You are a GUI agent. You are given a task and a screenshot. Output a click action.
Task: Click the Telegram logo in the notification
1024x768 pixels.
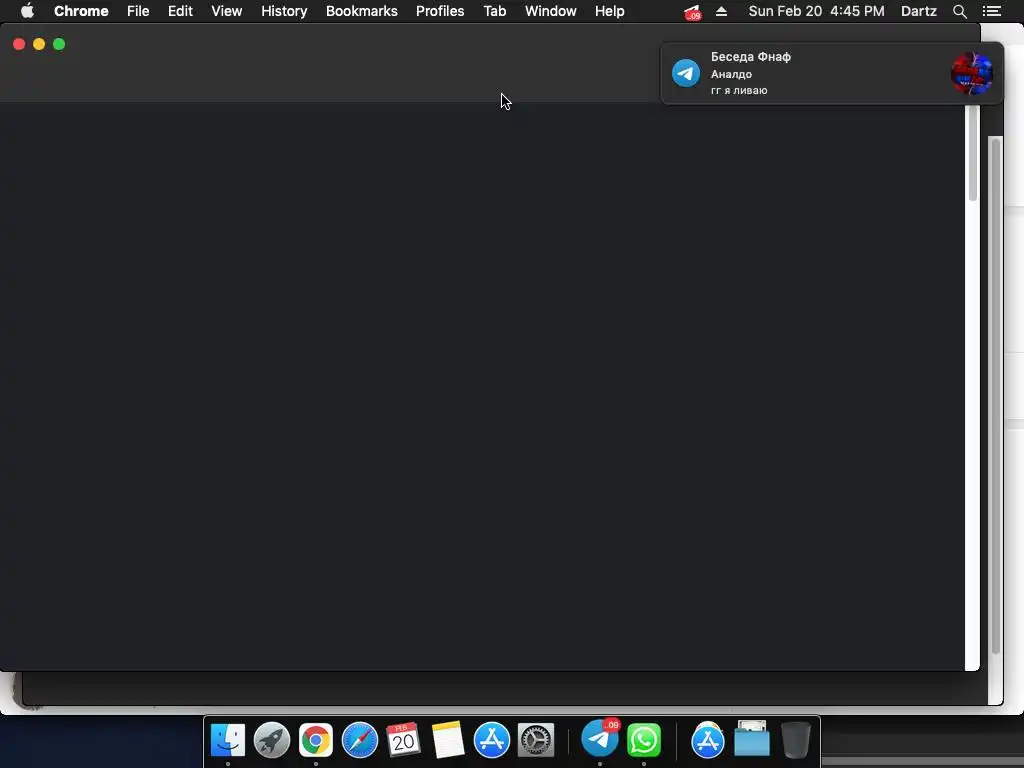(x=686, y=73)
